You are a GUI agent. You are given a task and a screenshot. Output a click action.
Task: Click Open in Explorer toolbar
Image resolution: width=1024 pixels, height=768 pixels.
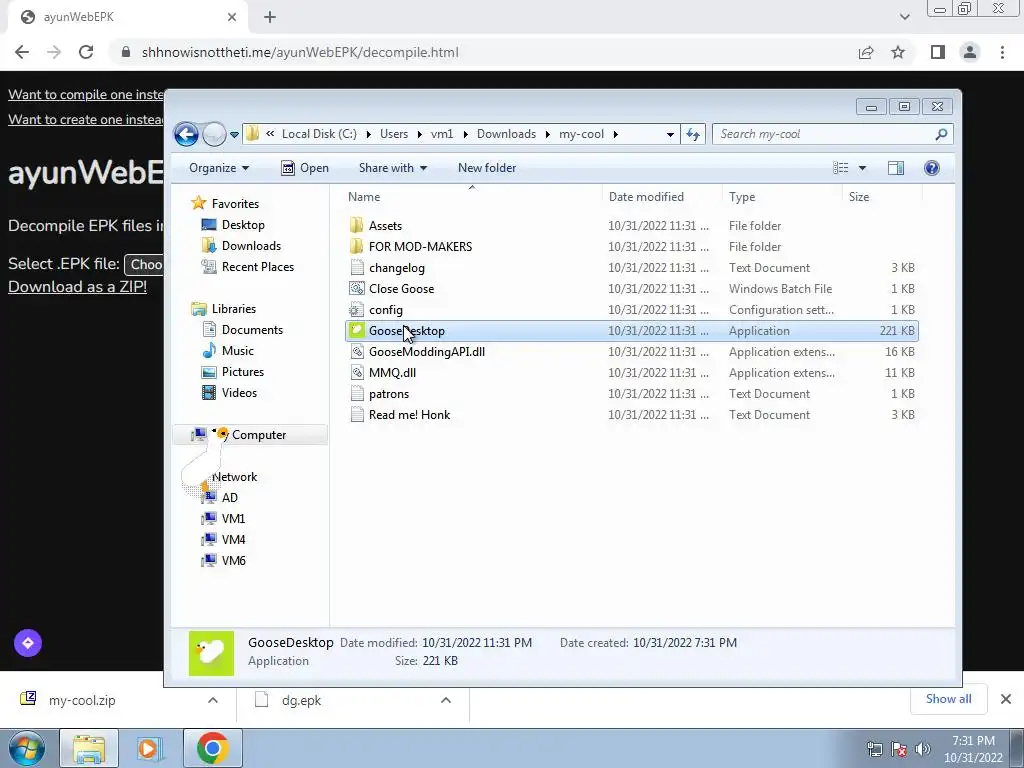(x=305, y=168)
